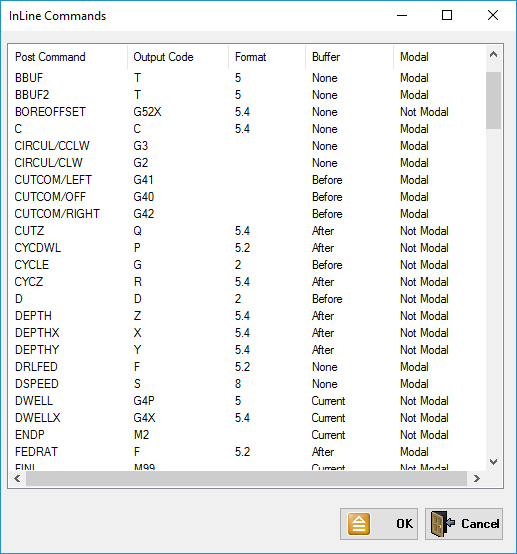Select the ENDP command row
This screenshot has height=554, width=517.
[247, 435]
